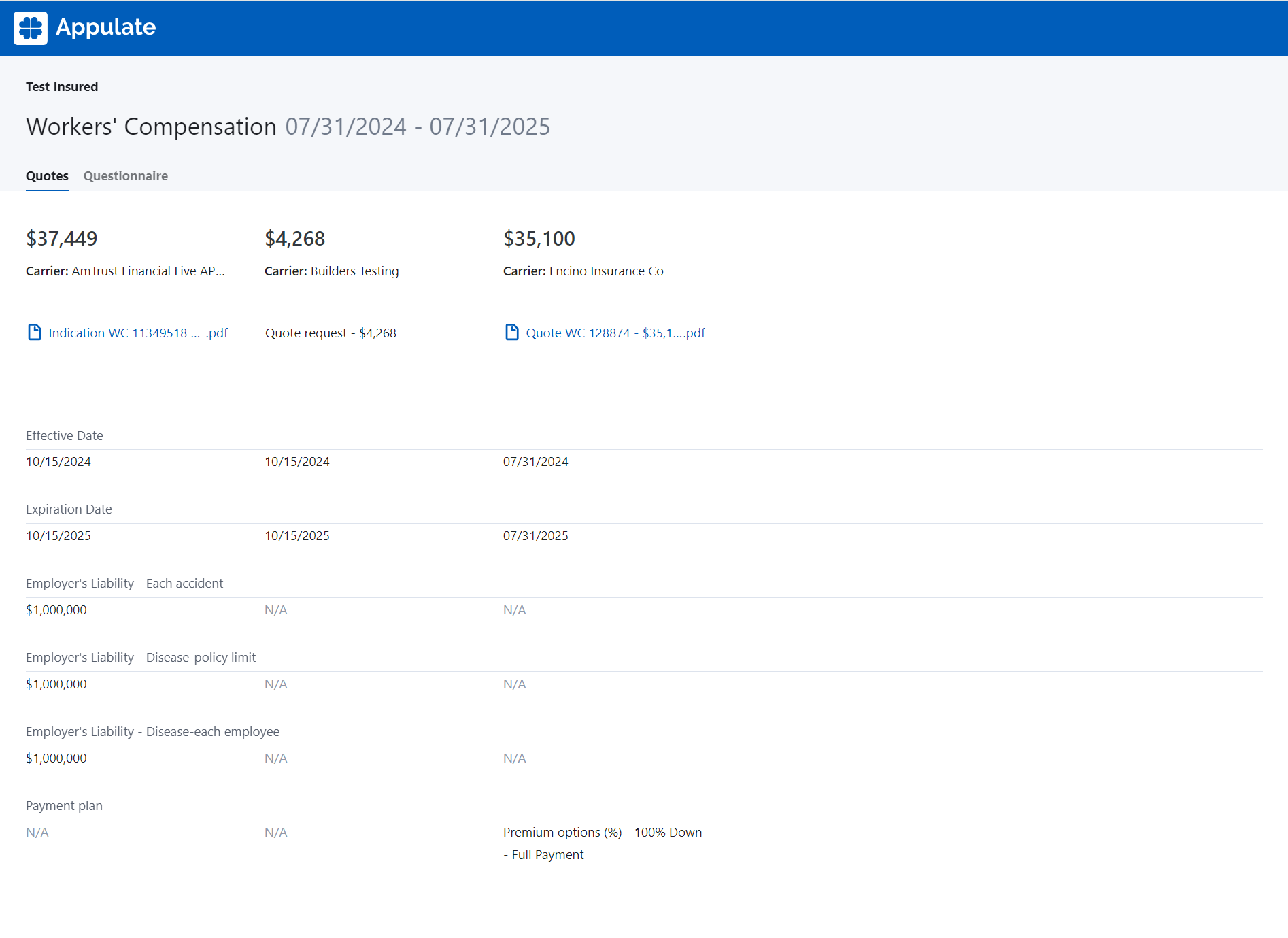Click the AmTrust Financial carrier name
The width and height of the screenshot is (1288, 938).
click(x=148, y=271)
